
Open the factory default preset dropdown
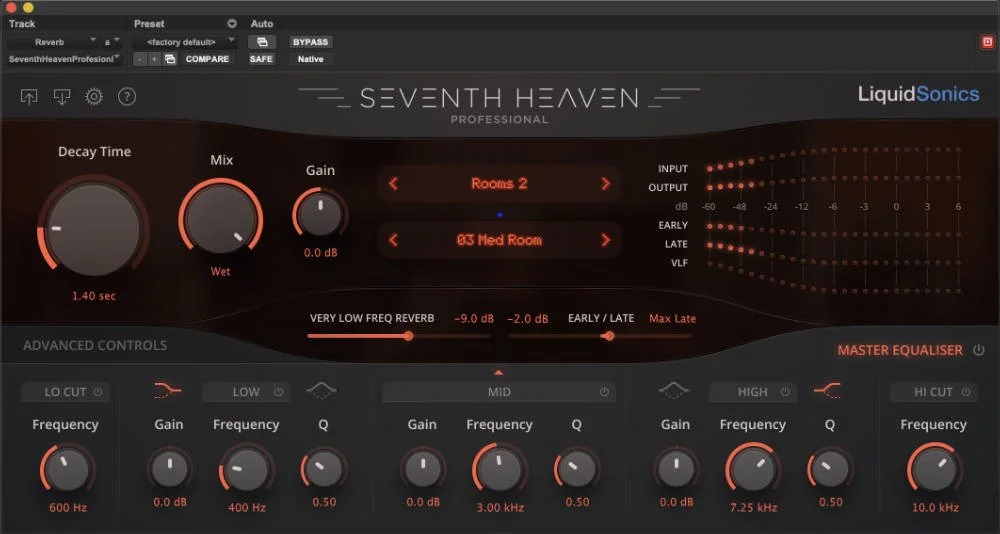(185, 42)
